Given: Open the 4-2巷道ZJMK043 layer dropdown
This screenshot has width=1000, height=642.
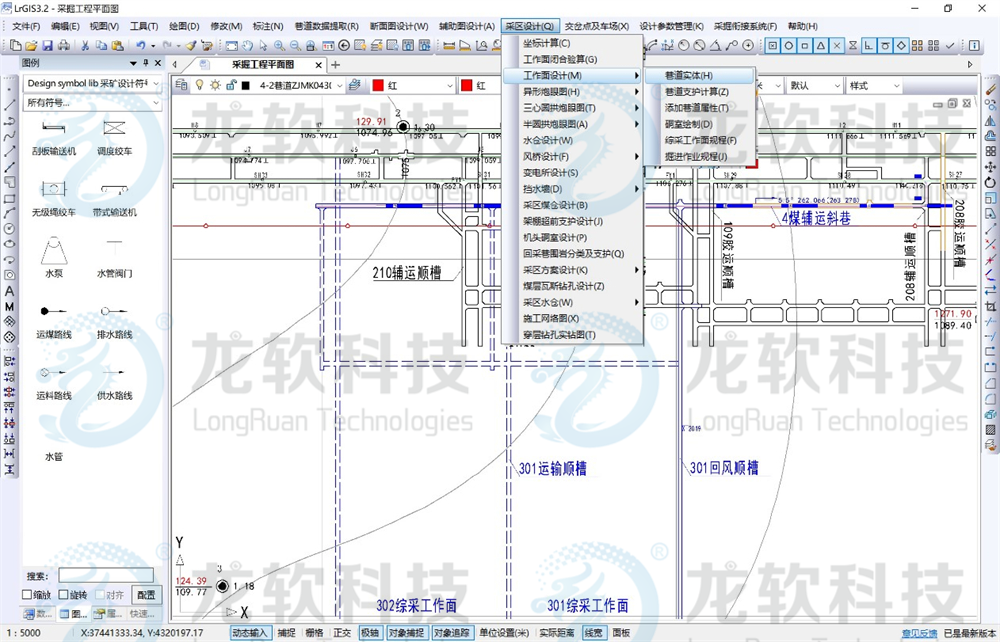Looking at the screenshot, I should click(x=341, y=84).
